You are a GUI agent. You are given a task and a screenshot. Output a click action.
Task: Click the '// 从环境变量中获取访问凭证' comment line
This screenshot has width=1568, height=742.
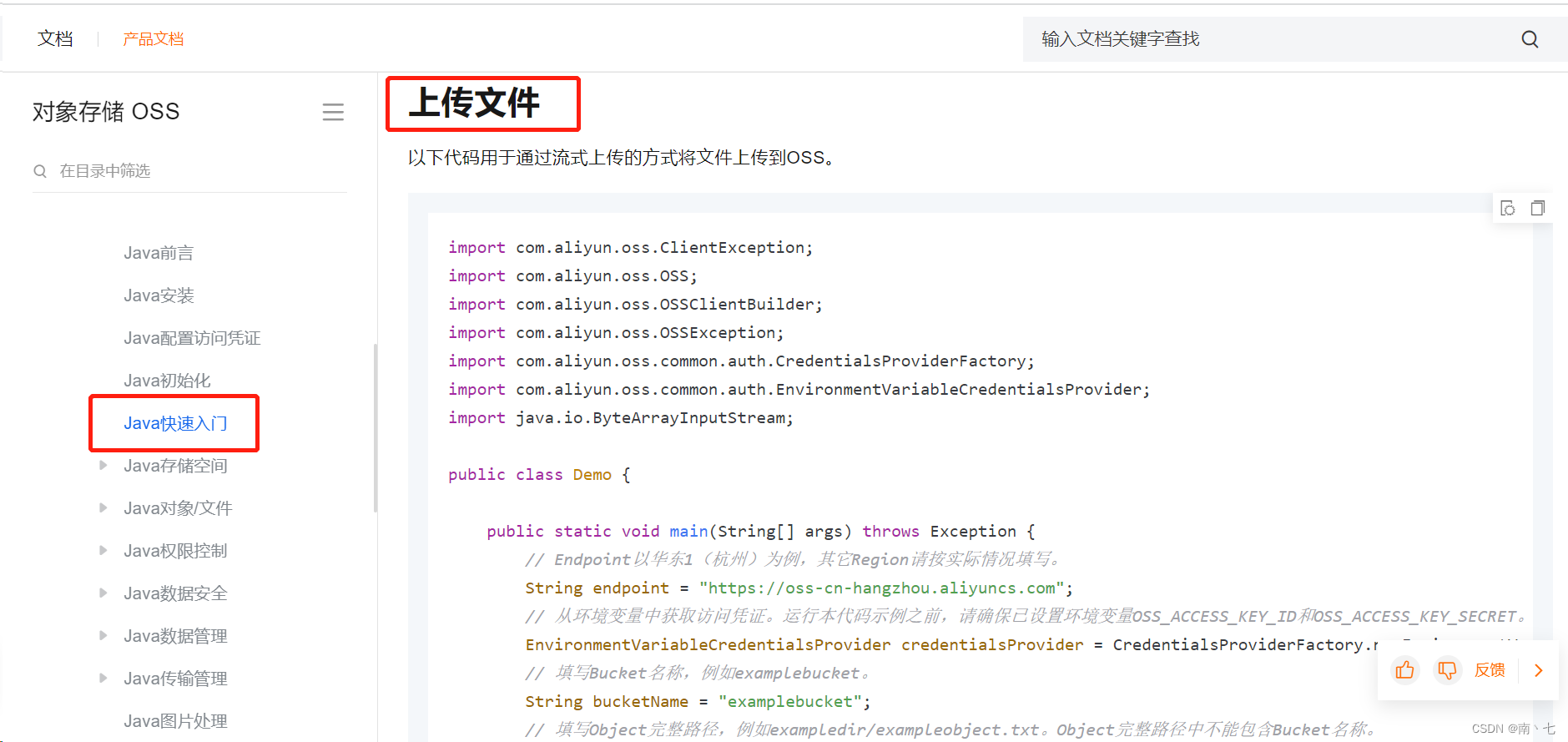(1027, 617)
